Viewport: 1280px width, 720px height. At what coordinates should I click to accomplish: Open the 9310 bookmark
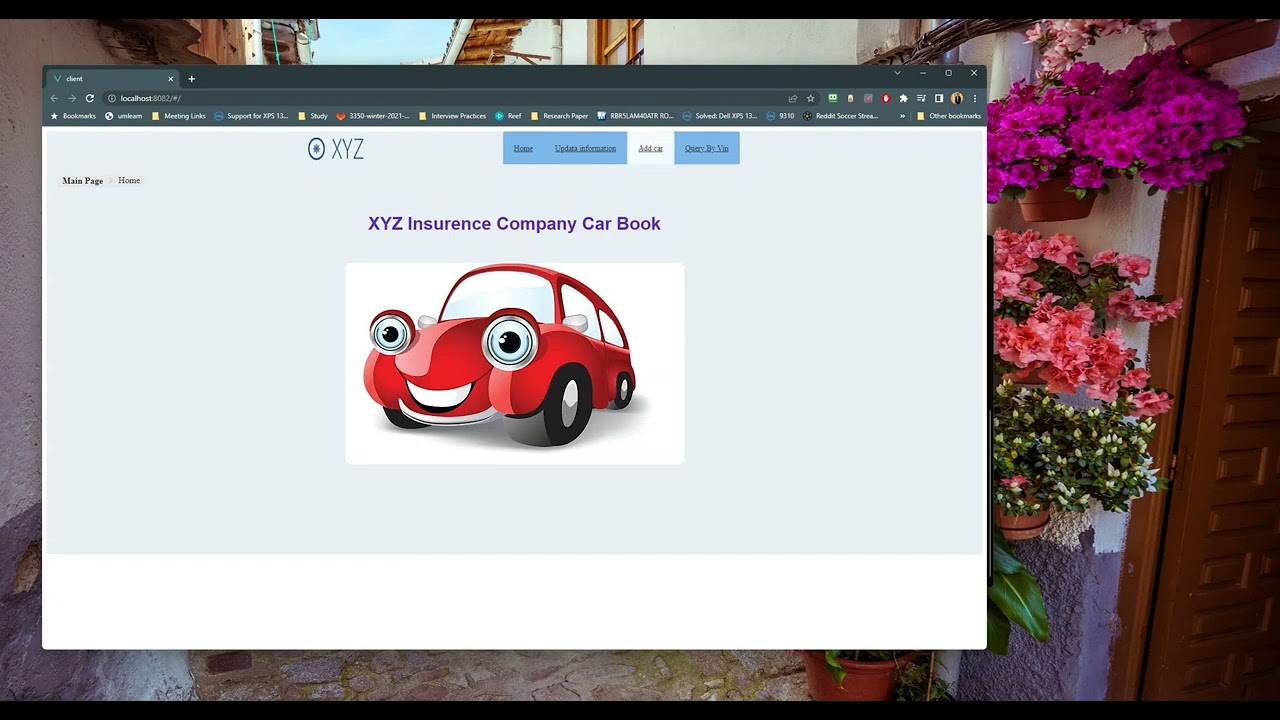point(780,116)
